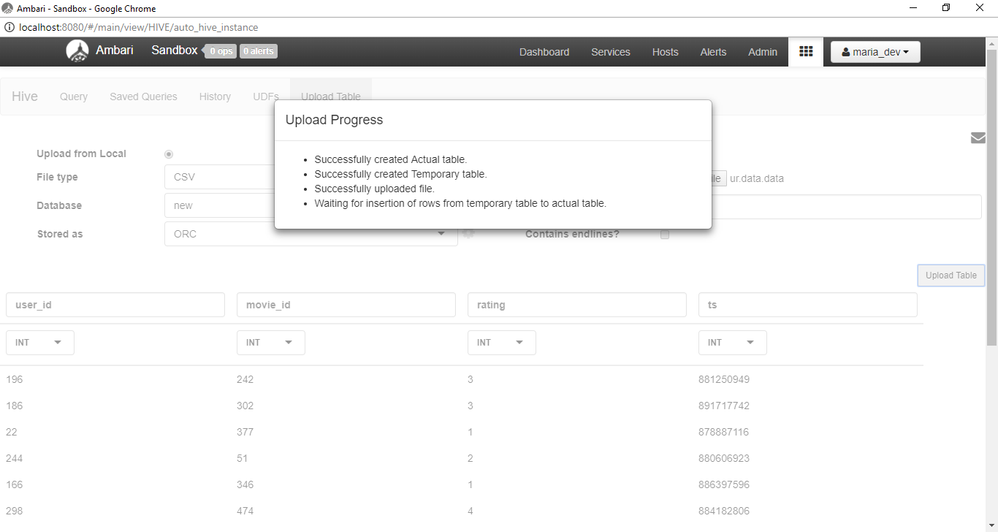Switch to the History tab
The image size is (998, 532).
click(x=214, y=97)
